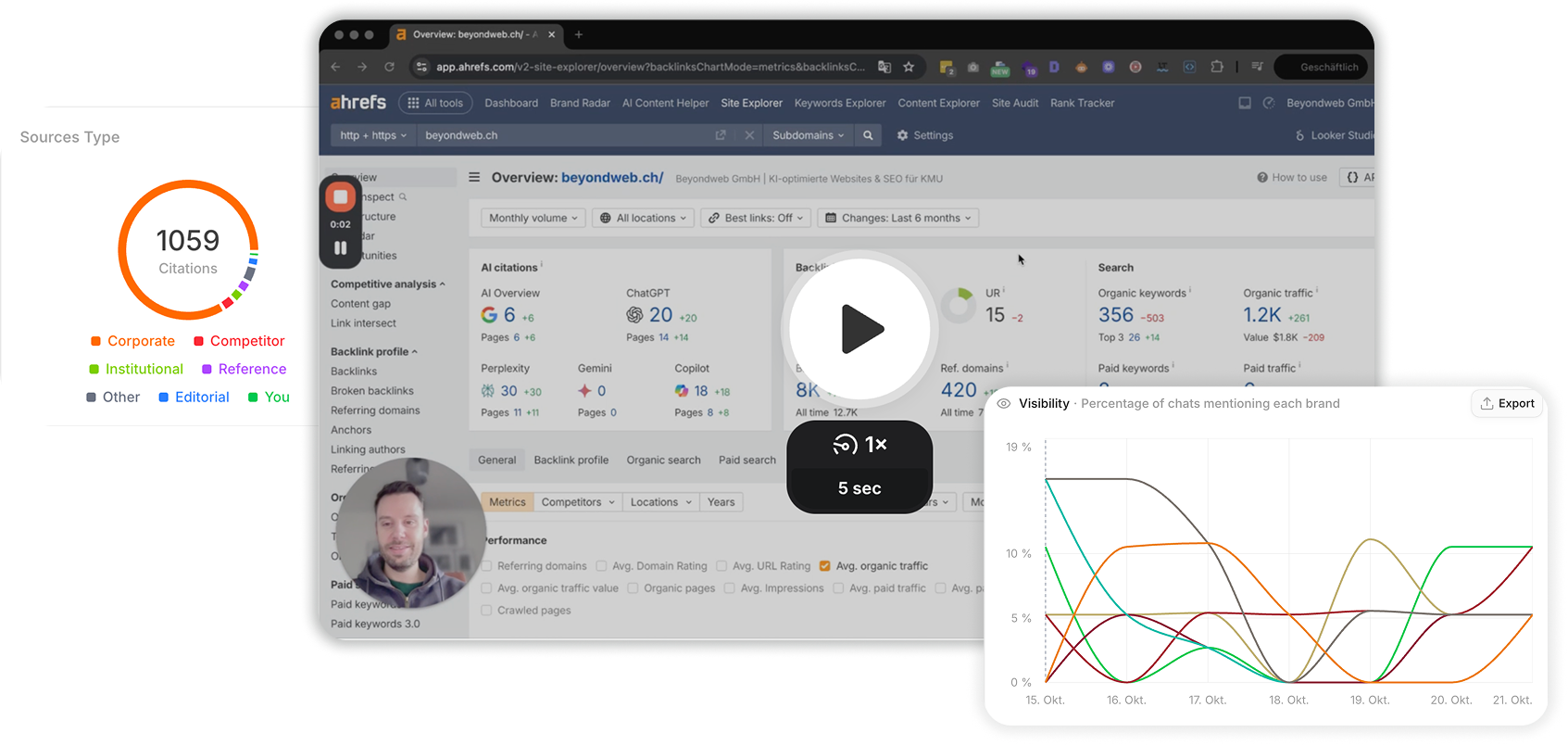Enable Organic pages checkbox
1568x745 pixels.
(x=633, y=588)
